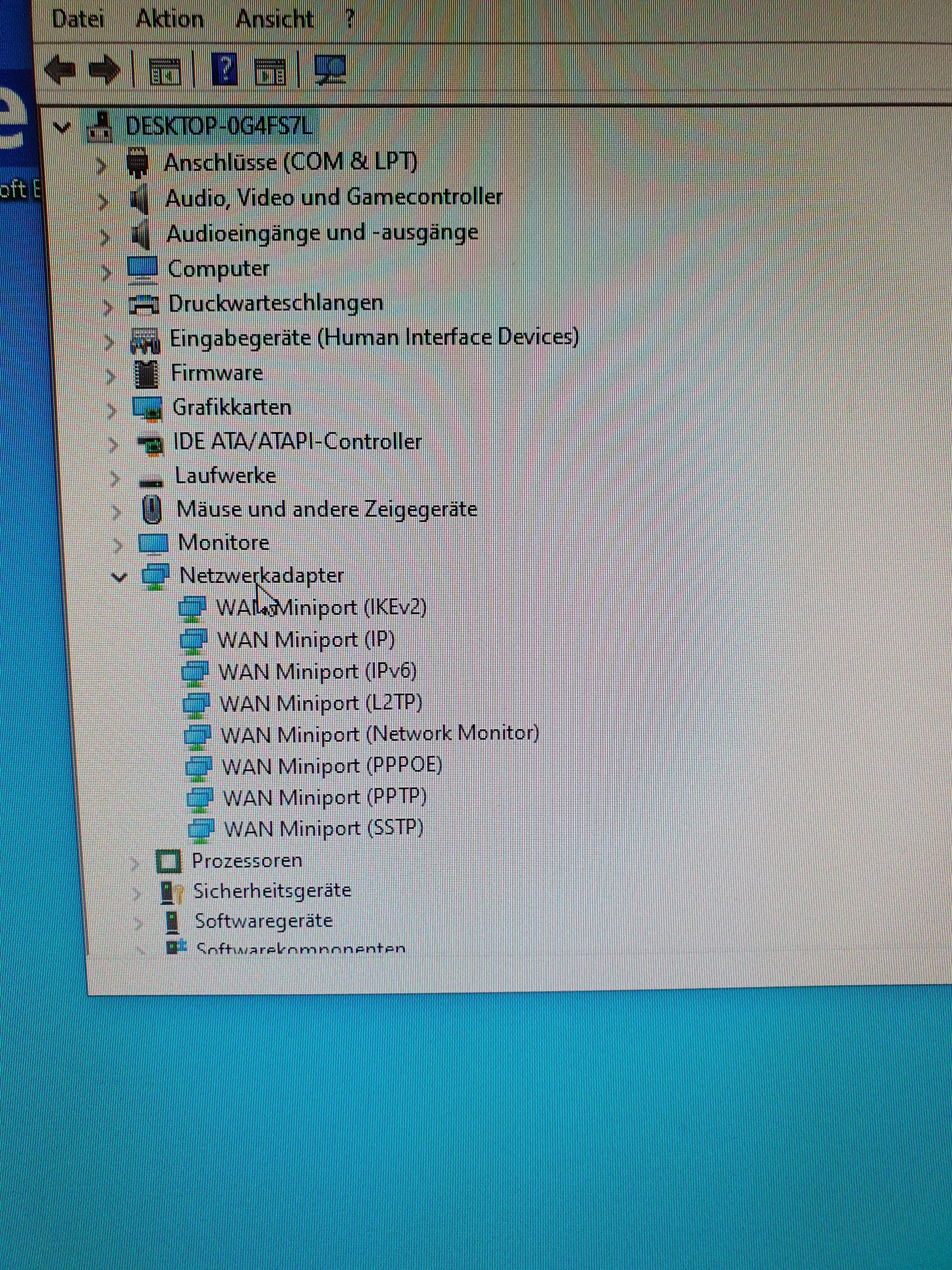952x1270 pixels.
Task: Collapse the DESKTOP-0G4FS7L root node
Action: point(62,128)
